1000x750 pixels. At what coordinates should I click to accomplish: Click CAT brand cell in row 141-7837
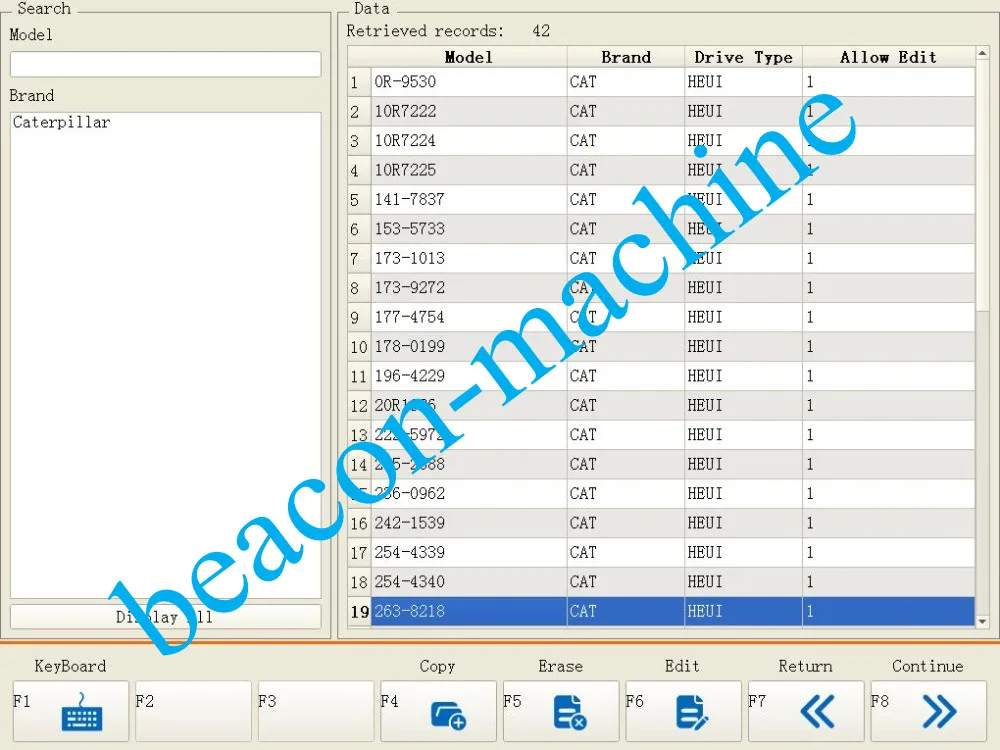coord(626,200)
